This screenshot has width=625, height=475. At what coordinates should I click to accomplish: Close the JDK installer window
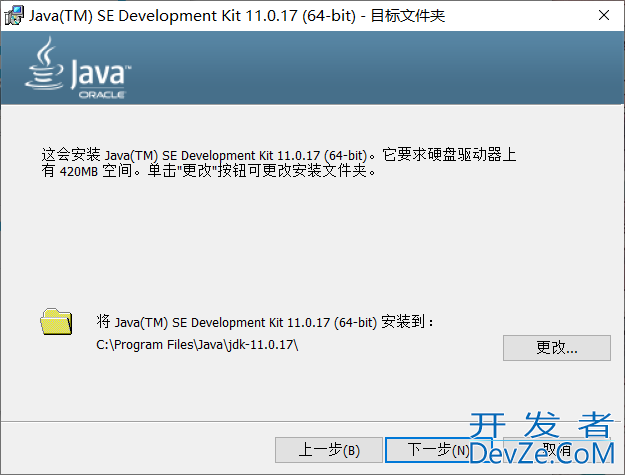[604, 16]
